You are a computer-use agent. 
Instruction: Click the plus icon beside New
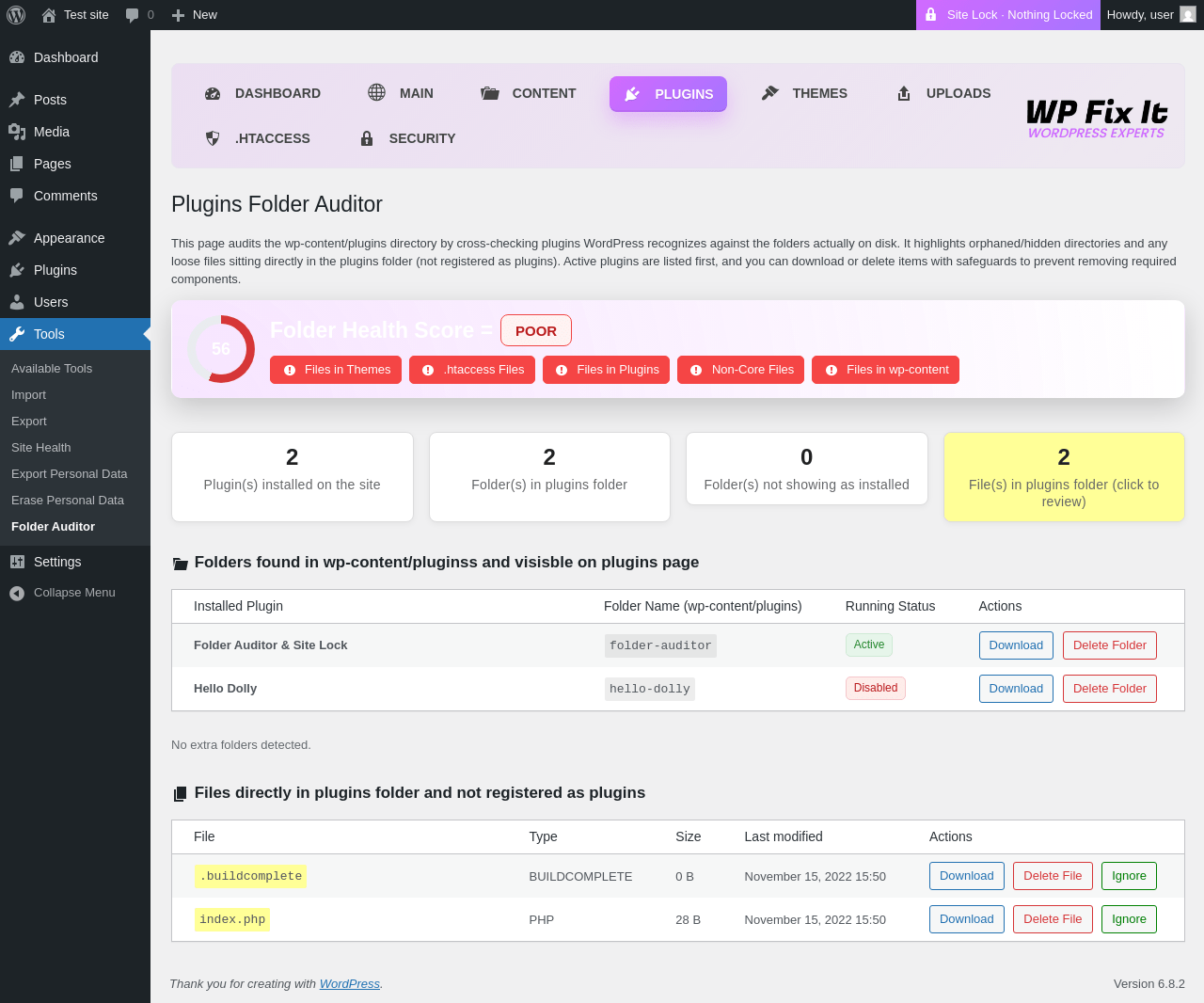[x=178, y=15]
